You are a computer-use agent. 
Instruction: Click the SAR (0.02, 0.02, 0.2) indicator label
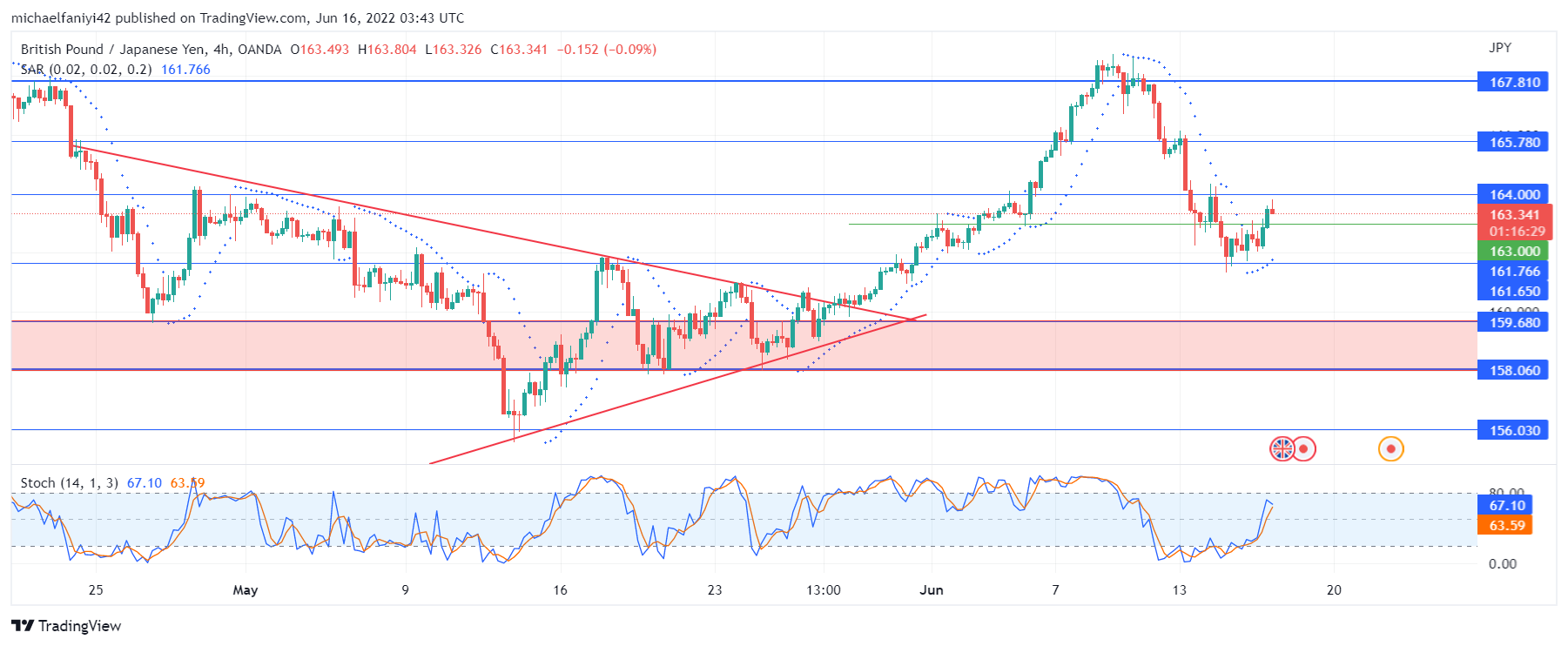point(86,70)
